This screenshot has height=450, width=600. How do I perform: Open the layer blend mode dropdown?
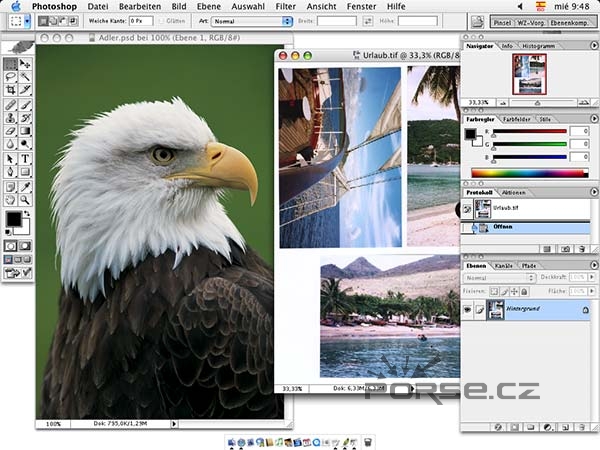pyautogui.click(x=499, y=278)
